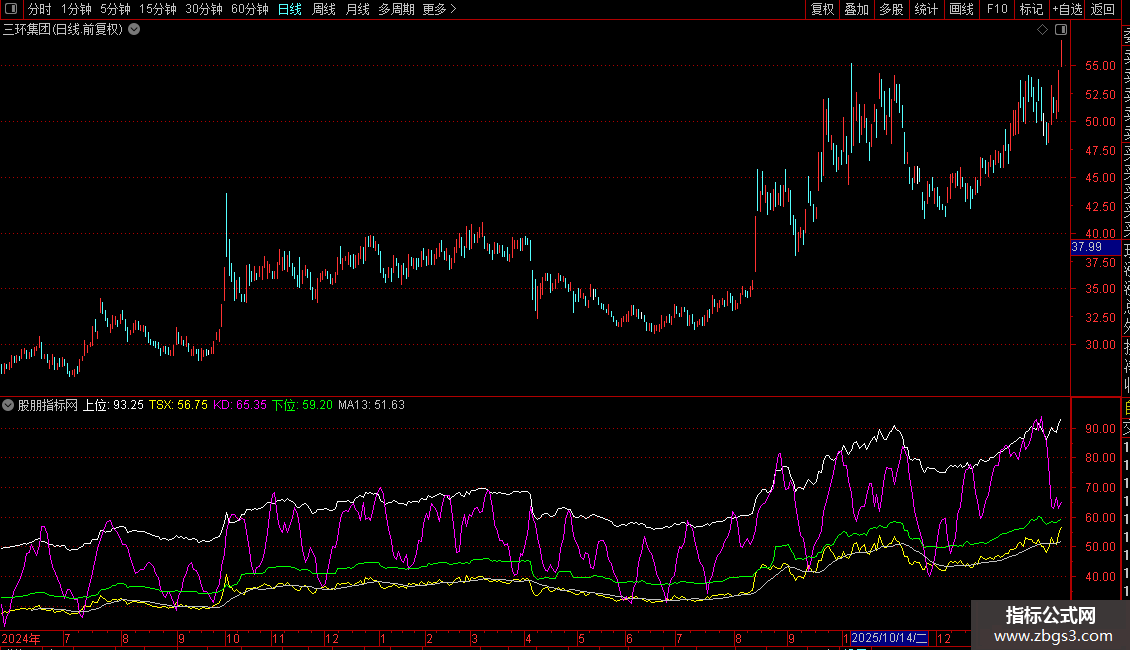Click the 标记 mark button
The image size is (1130, 650).
[1031, 9]
